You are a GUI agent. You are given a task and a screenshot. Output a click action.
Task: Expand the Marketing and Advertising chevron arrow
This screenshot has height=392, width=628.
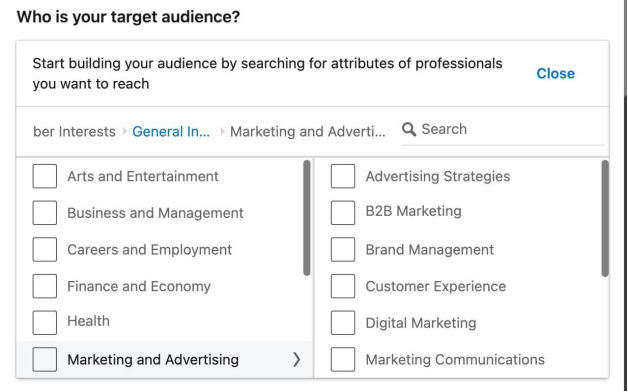click(296, 360)
